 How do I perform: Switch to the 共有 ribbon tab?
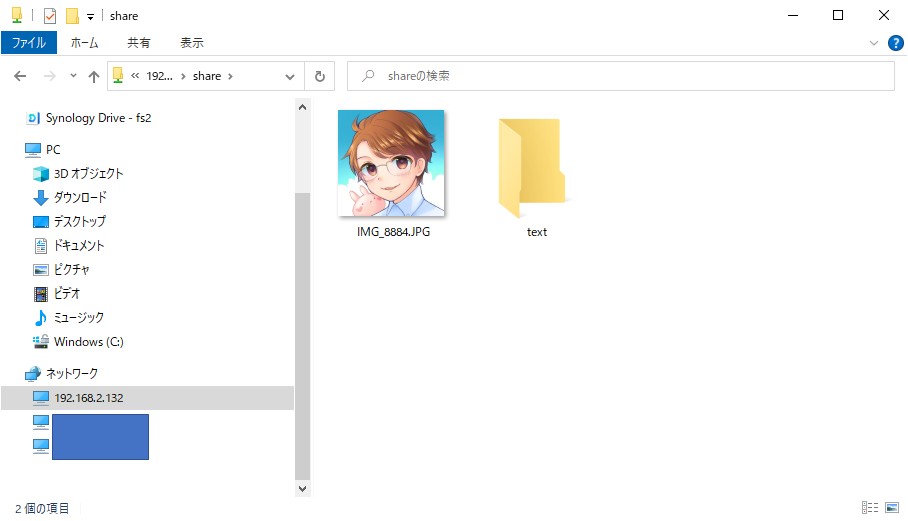[138, 43]
